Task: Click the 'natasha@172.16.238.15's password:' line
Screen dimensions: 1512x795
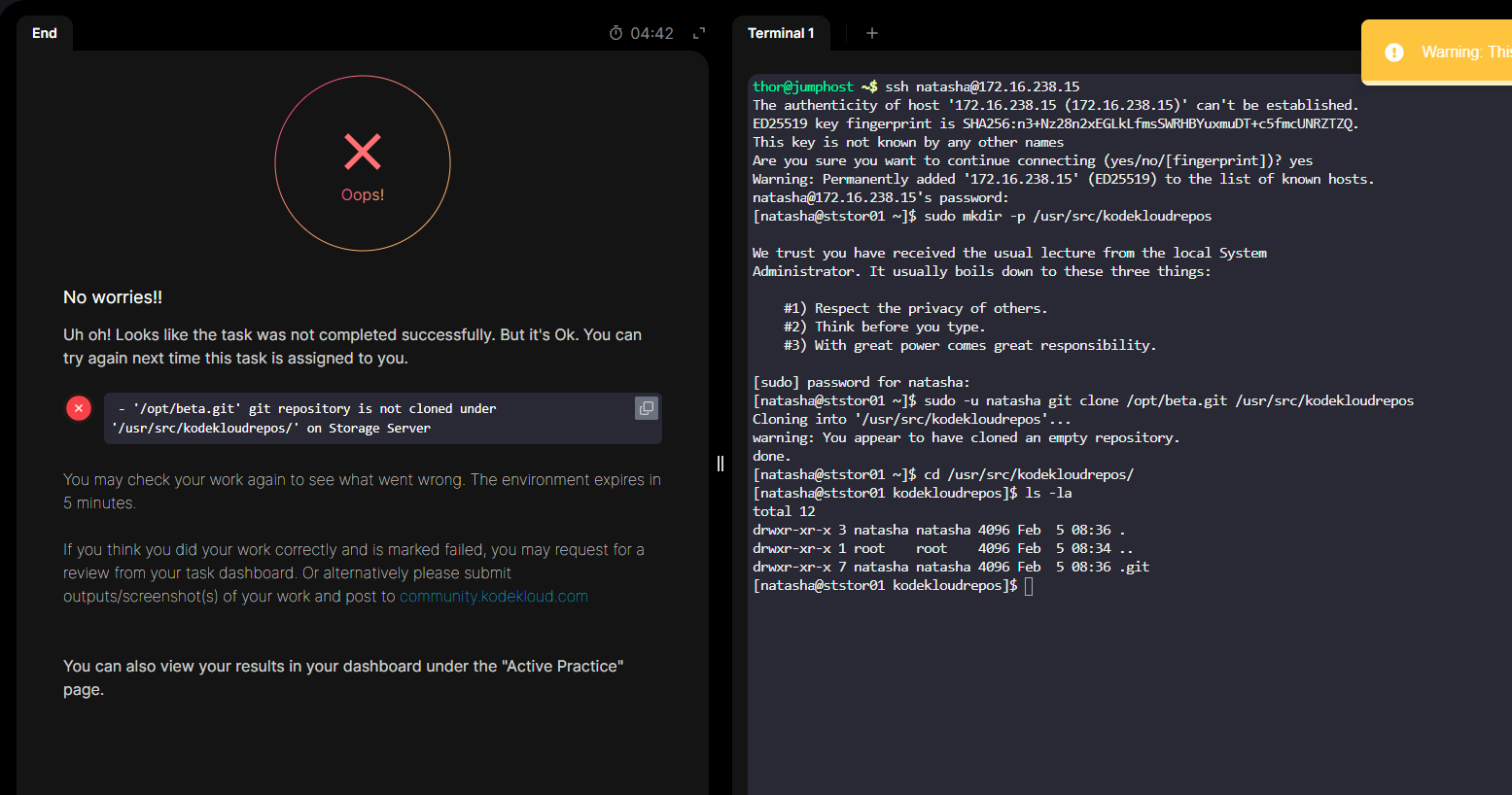Action: (881, 197)
